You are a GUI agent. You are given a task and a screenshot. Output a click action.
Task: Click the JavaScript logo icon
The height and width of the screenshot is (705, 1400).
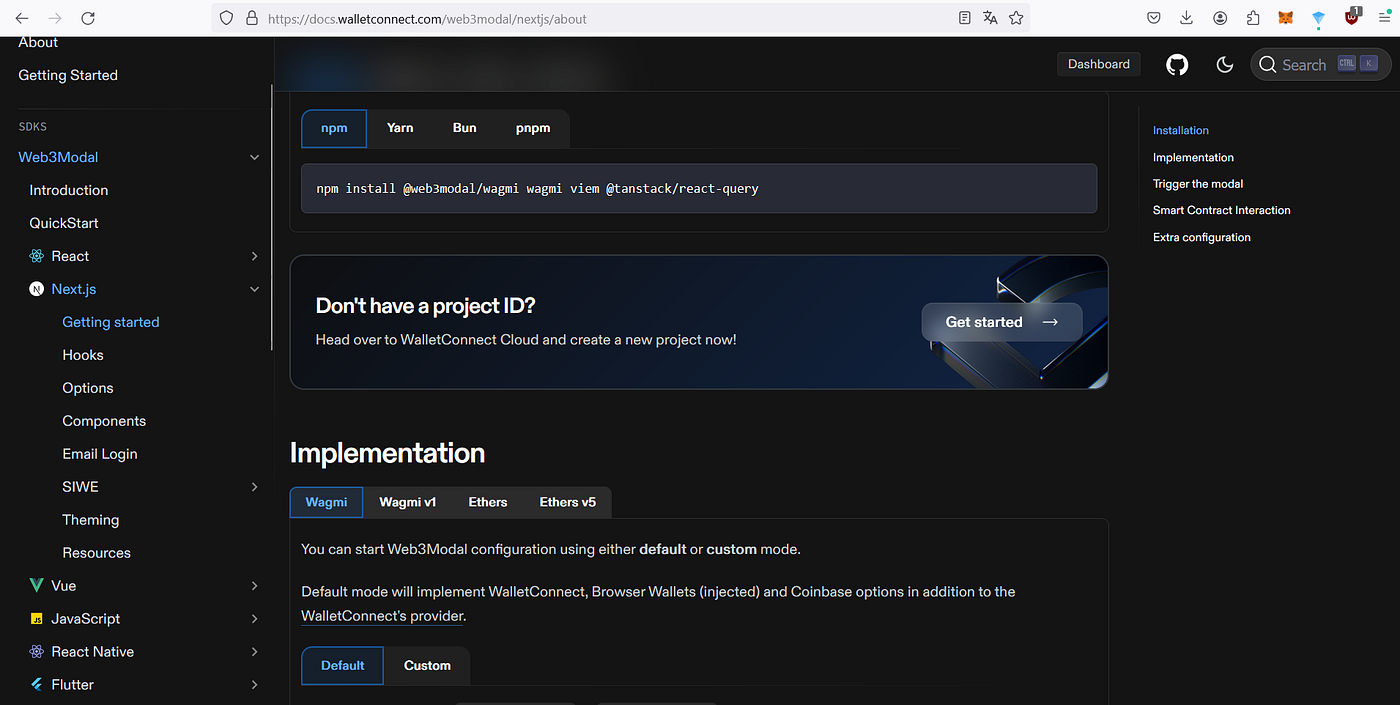37,619
